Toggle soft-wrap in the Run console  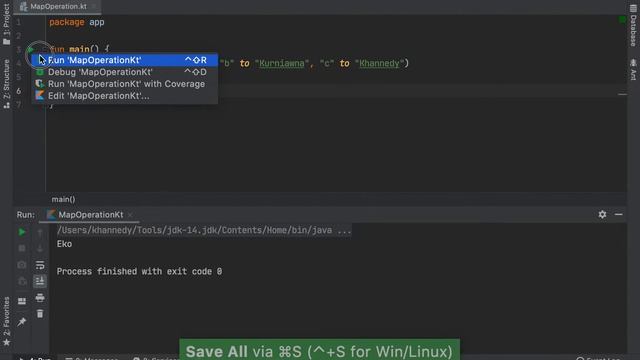point(40,265)
